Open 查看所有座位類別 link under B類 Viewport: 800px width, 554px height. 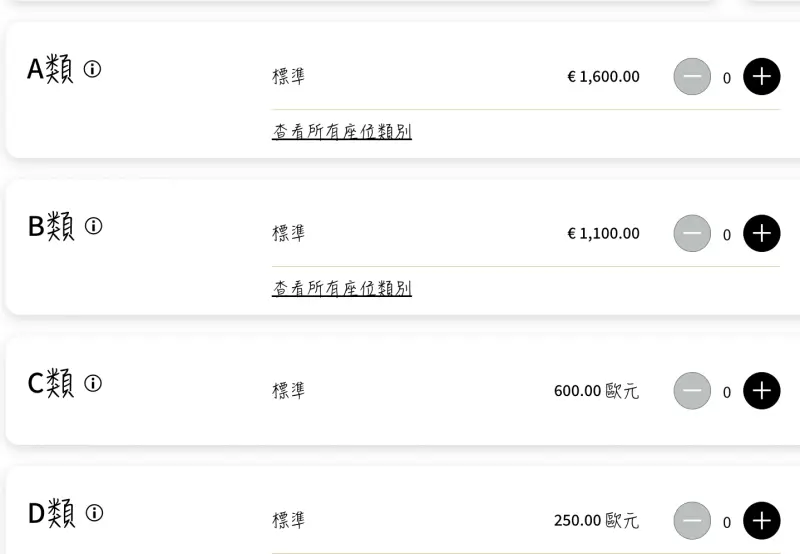pyautogui.click(x=342, y=288)
